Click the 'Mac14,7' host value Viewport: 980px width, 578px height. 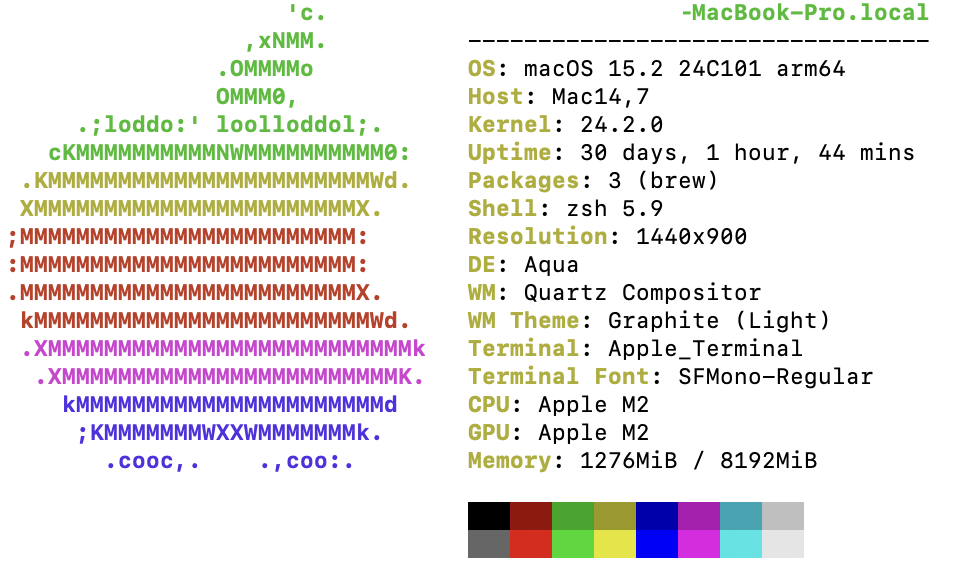click(601, 97)
